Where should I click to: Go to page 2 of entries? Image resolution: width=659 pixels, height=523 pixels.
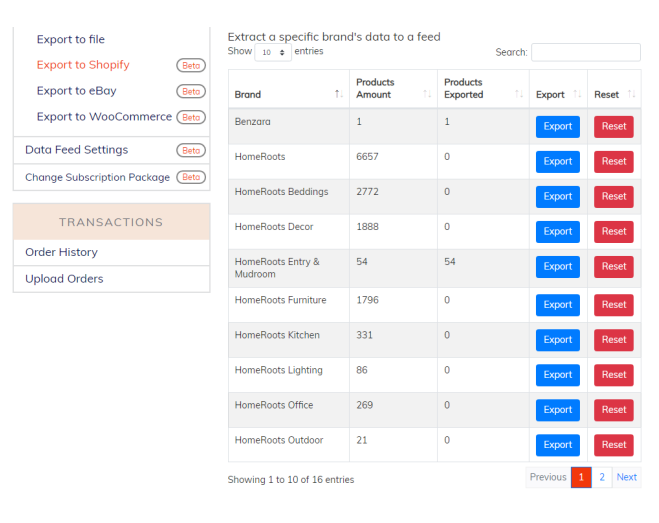[602, 477]
